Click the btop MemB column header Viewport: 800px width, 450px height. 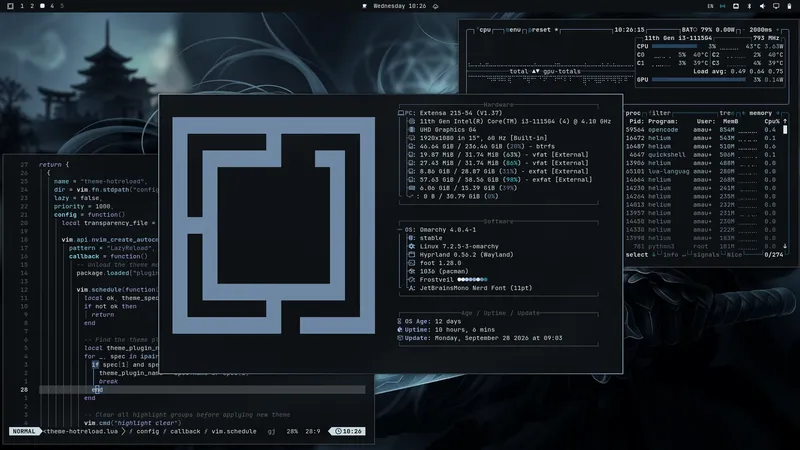730,121
